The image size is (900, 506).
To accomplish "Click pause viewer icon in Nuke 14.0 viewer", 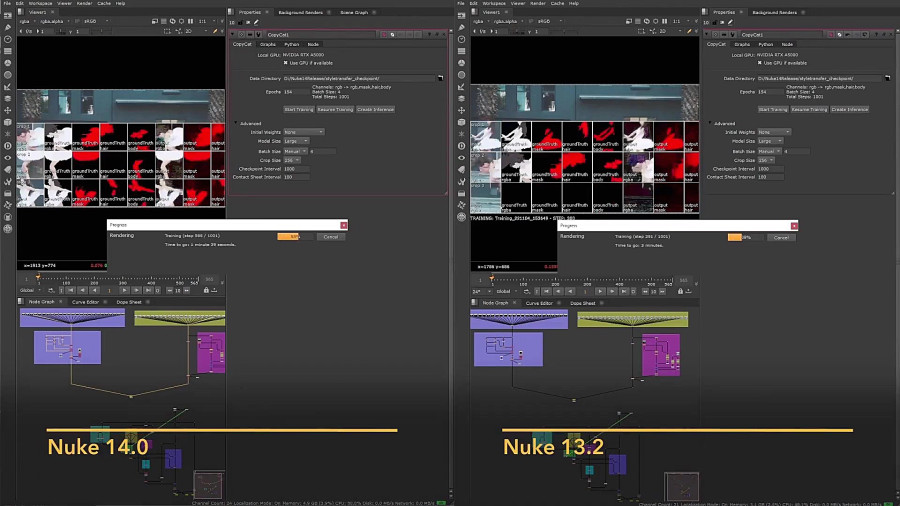I will (191, 21).
